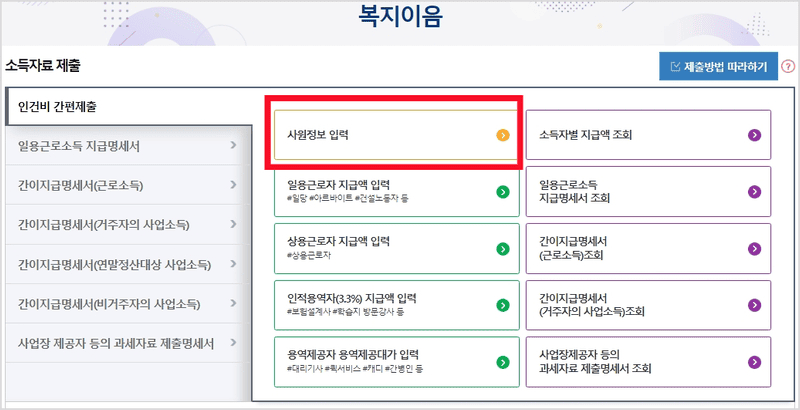Screen dimensions: 800x410
Task: Expand 간이지급명세서(비거주자의 사업소득) chevron
Action: pos(233,303)
